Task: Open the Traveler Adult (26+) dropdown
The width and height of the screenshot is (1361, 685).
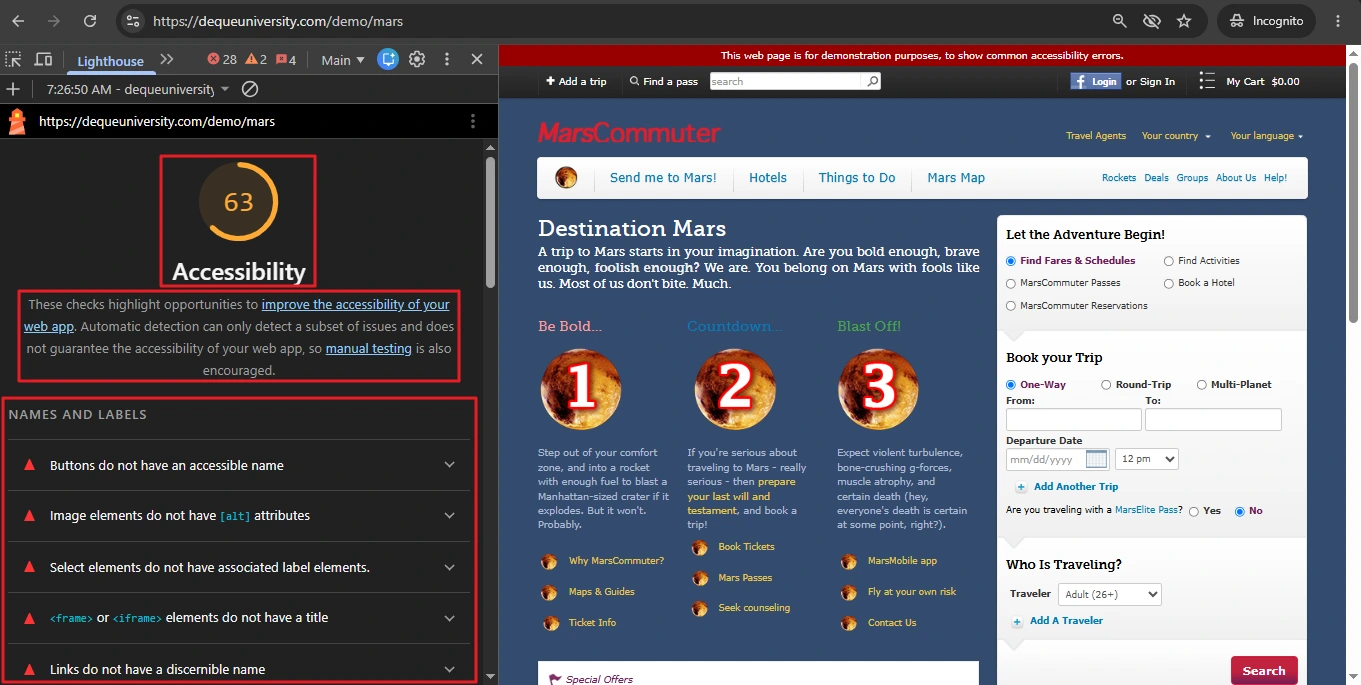Action: [1111, 594]
